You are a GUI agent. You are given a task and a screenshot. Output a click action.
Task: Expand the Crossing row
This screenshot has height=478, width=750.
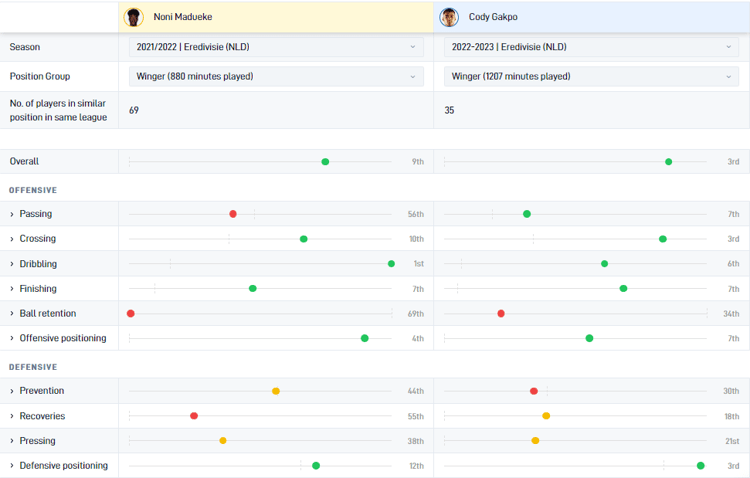[12, 239]
